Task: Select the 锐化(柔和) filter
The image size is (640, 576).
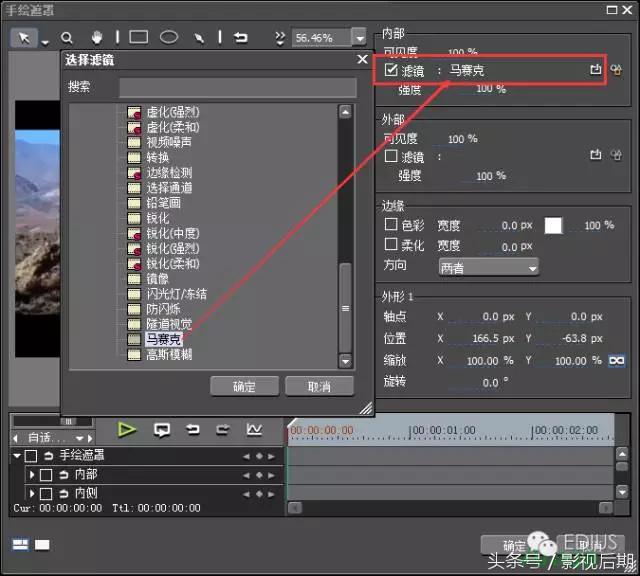Action: pos(173,263)
